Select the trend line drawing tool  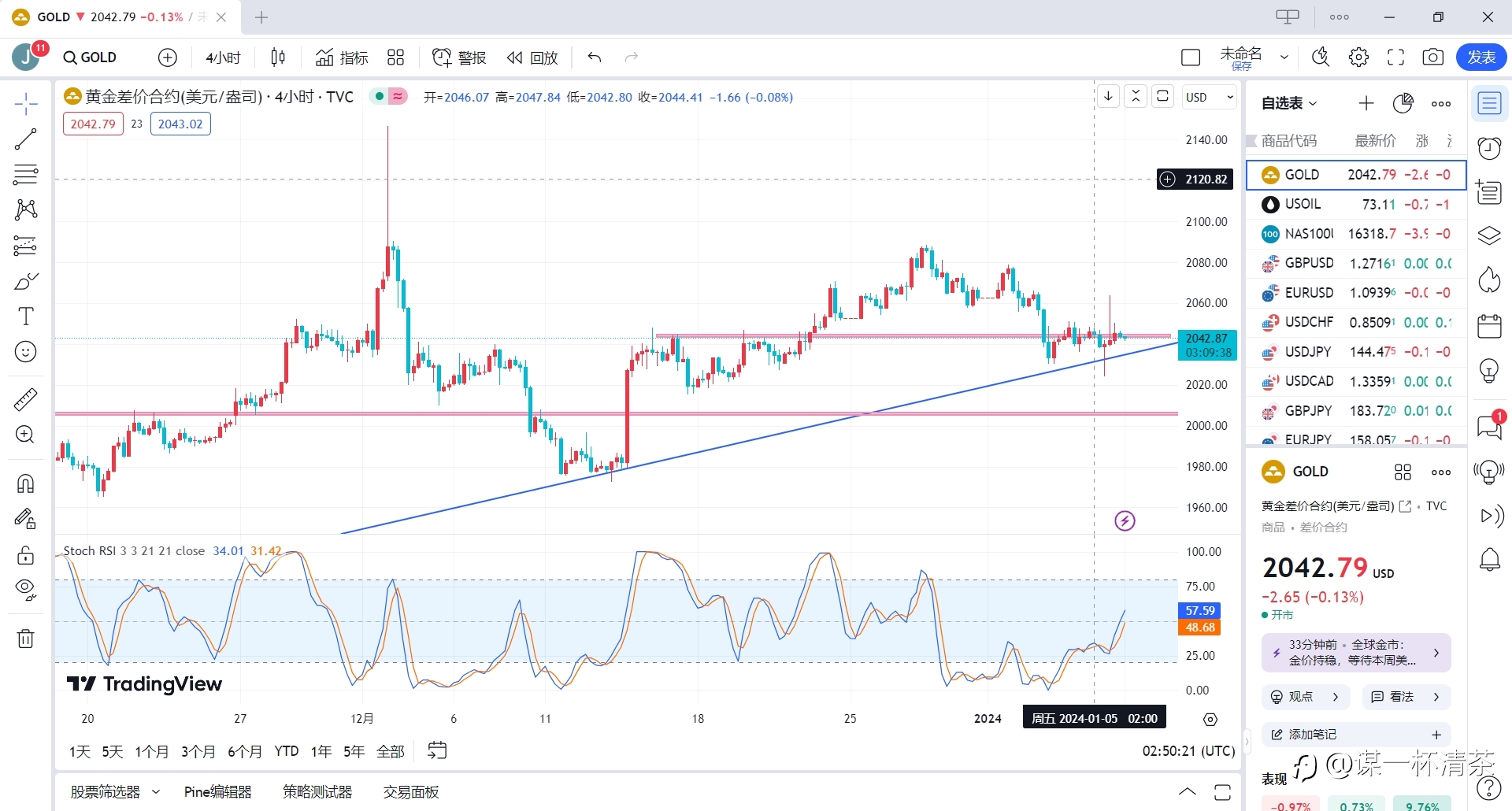[25, 139]
